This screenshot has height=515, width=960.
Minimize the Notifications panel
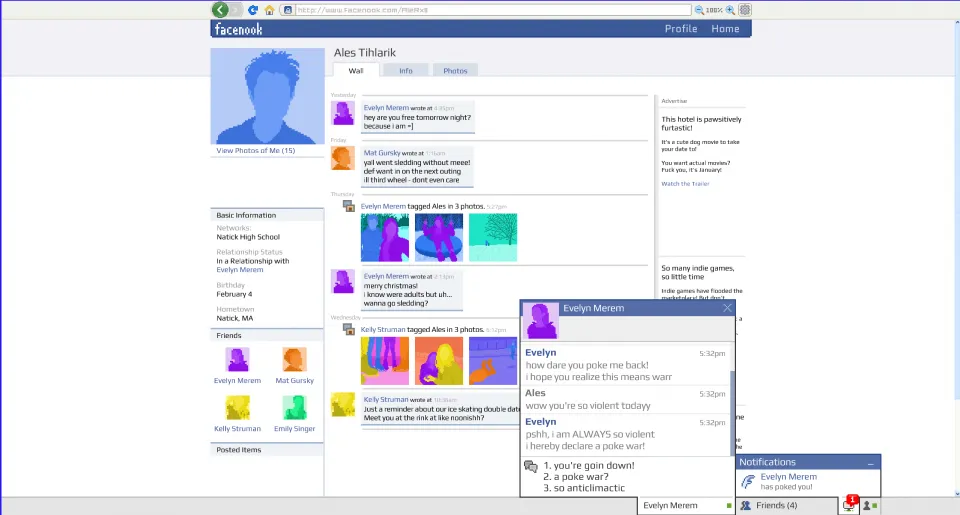point(871,463)
